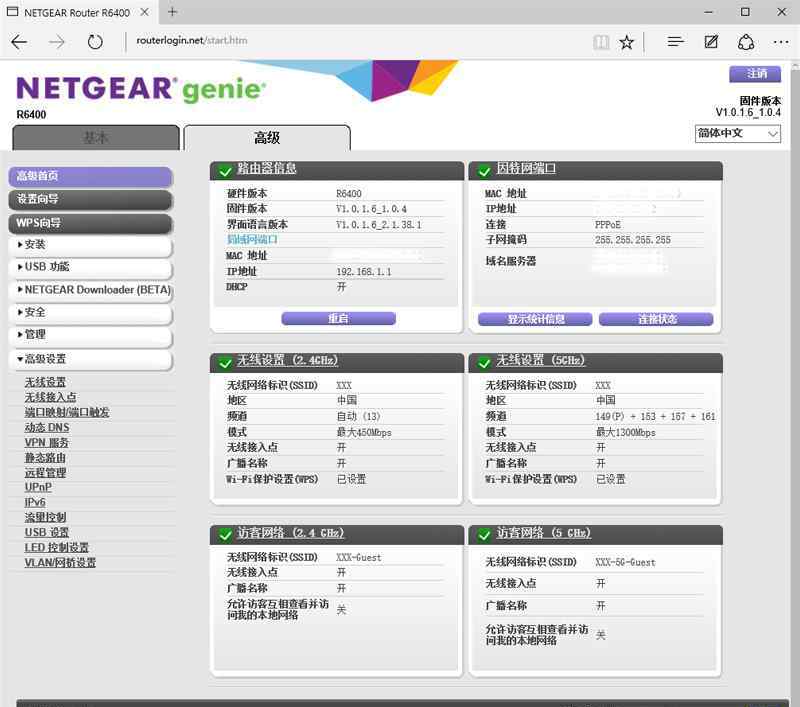Click the 最大1300Mbps mode value

click(x=626, y=432)
